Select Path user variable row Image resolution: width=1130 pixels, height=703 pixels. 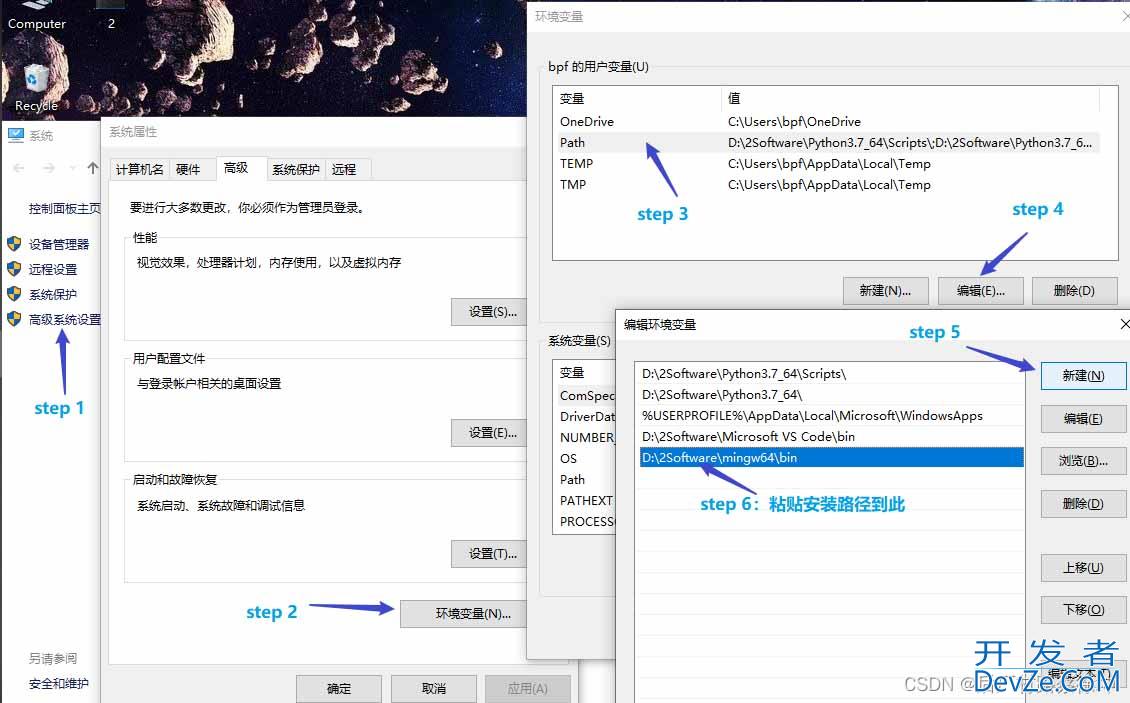point(826,142)
